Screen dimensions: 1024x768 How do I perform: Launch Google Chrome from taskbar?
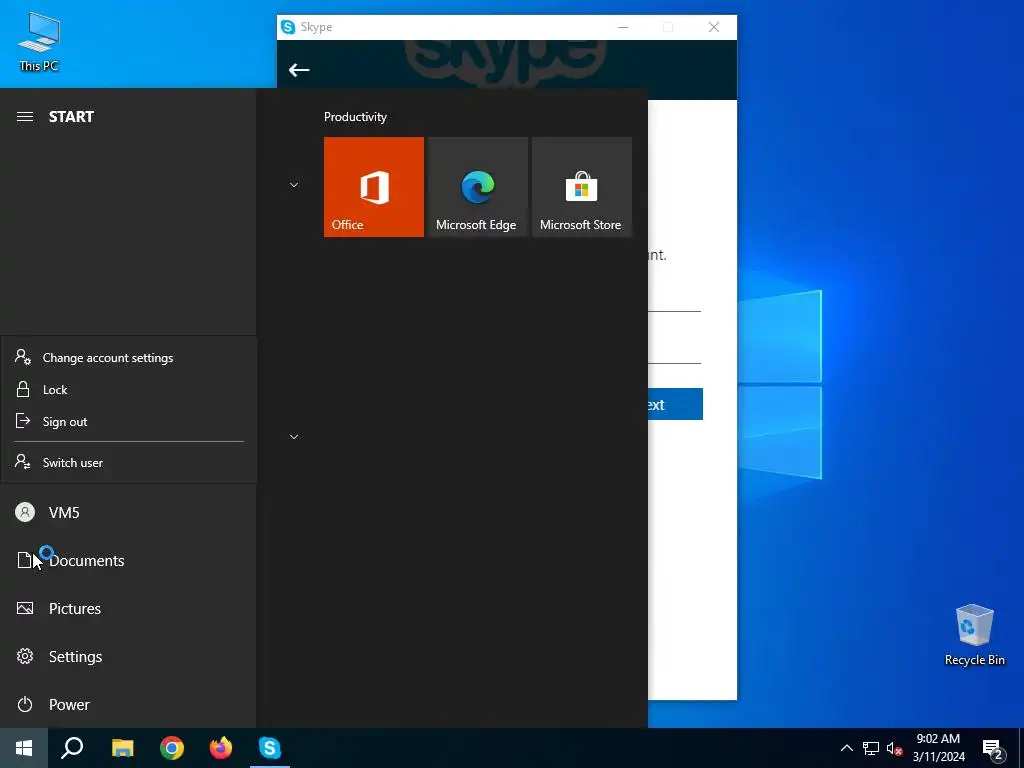click(x=172, y=748)
